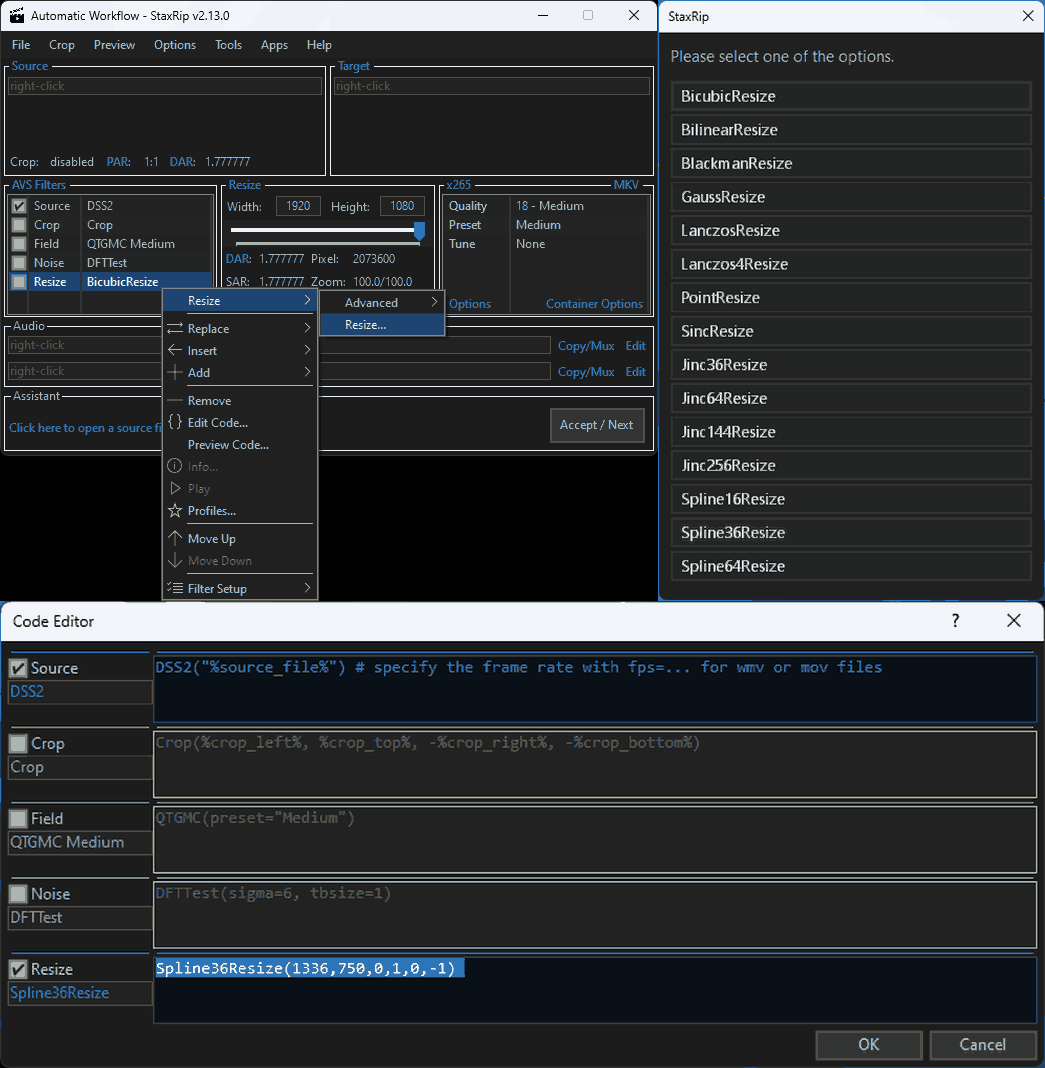Close the StaxRip options selection window
This screenshot has width=1045, height=1068.
pos(1028,16)
